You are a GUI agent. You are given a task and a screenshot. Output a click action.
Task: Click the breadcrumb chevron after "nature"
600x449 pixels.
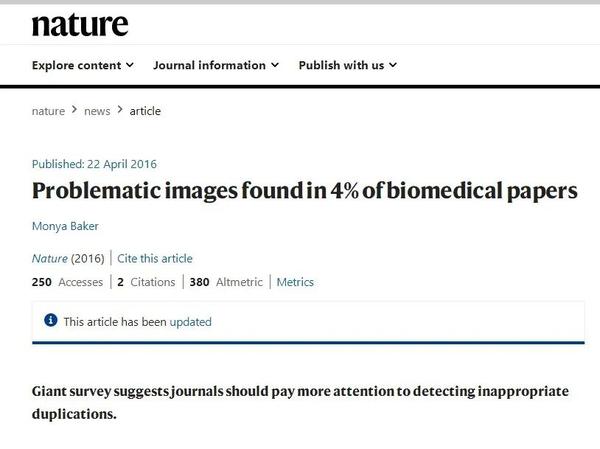(74, 111)
